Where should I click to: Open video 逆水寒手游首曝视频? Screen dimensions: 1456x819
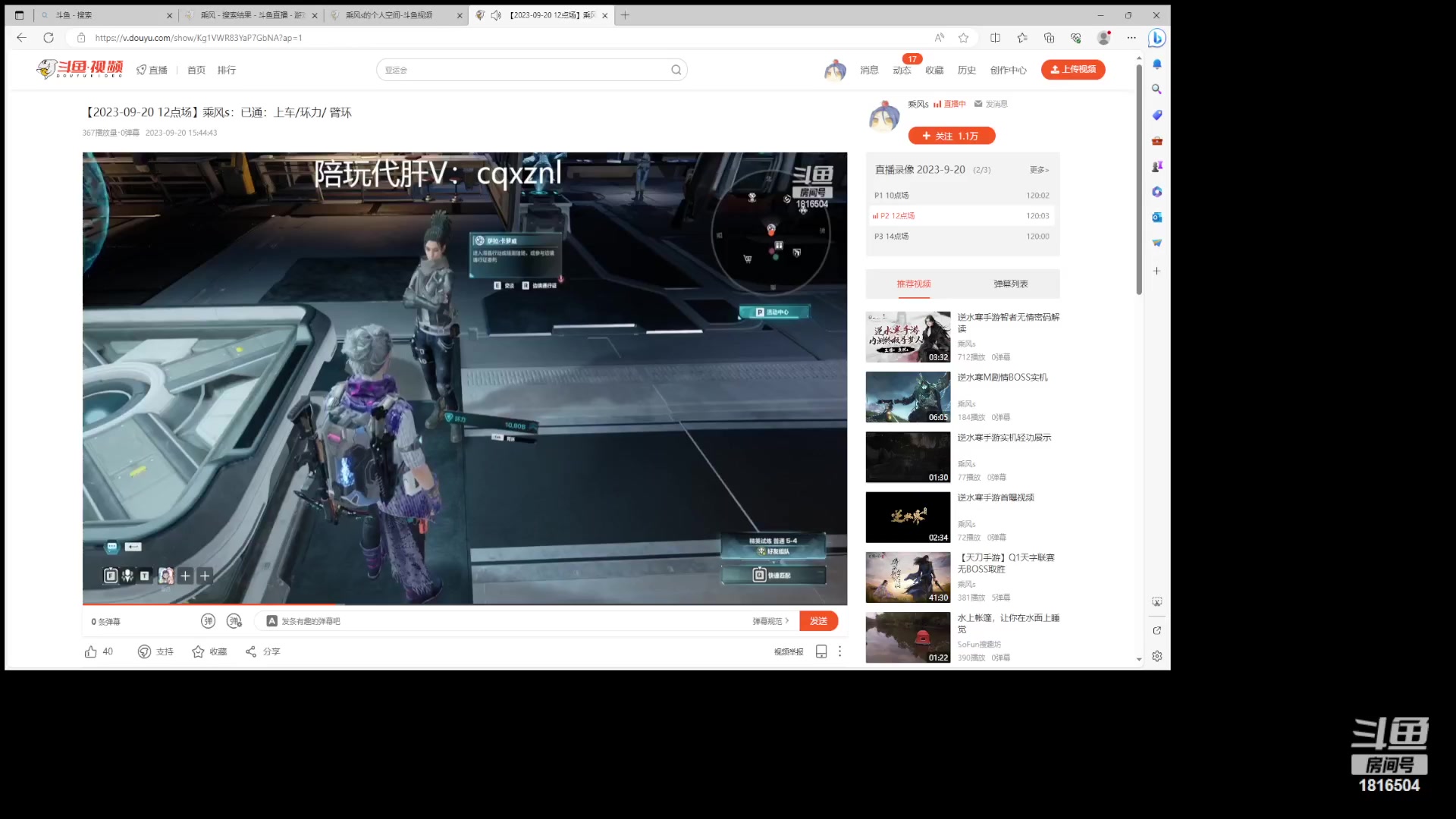[x=995, y=497]
